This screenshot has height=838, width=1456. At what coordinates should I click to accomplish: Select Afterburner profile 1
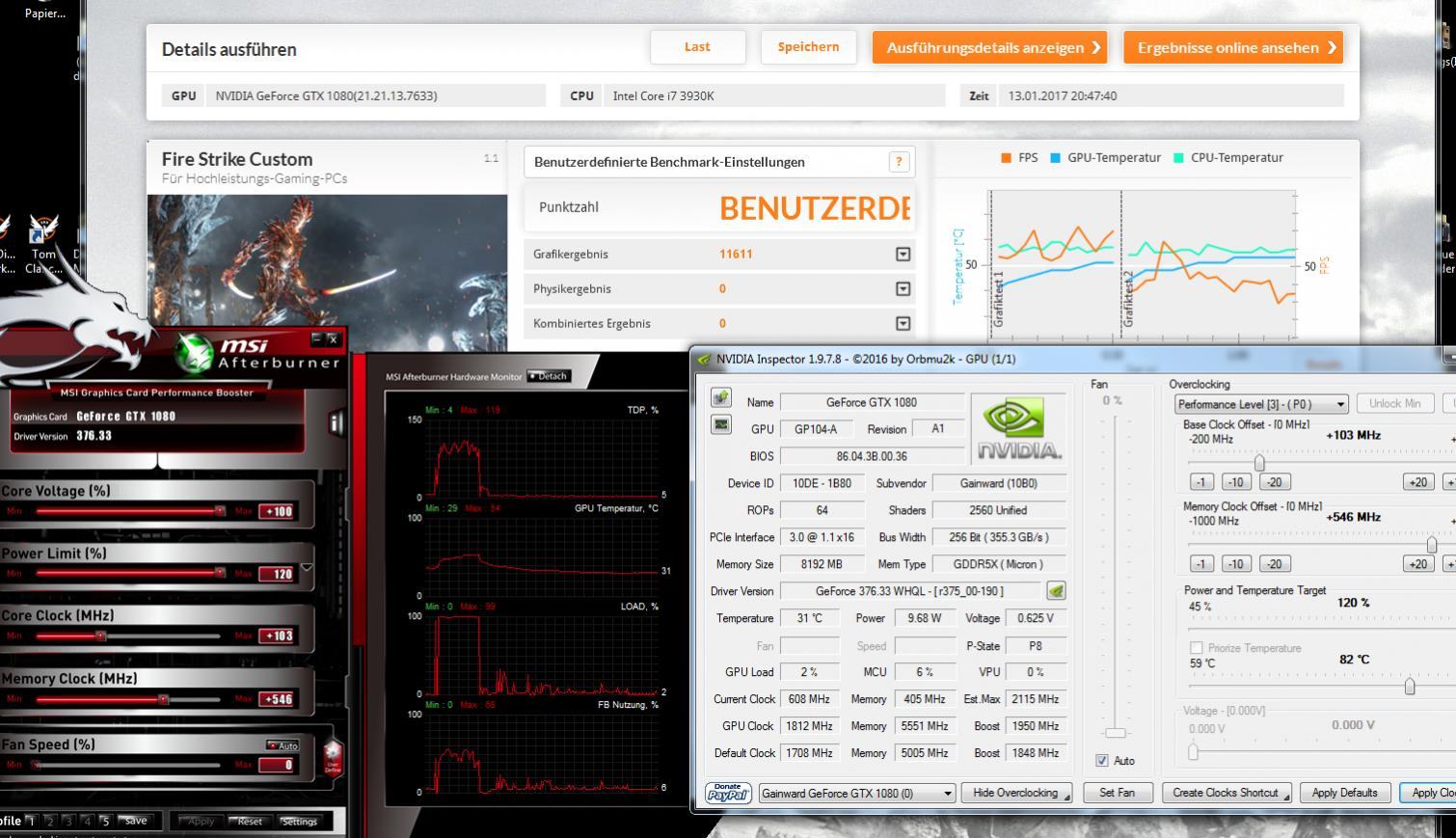coord(31,821)
